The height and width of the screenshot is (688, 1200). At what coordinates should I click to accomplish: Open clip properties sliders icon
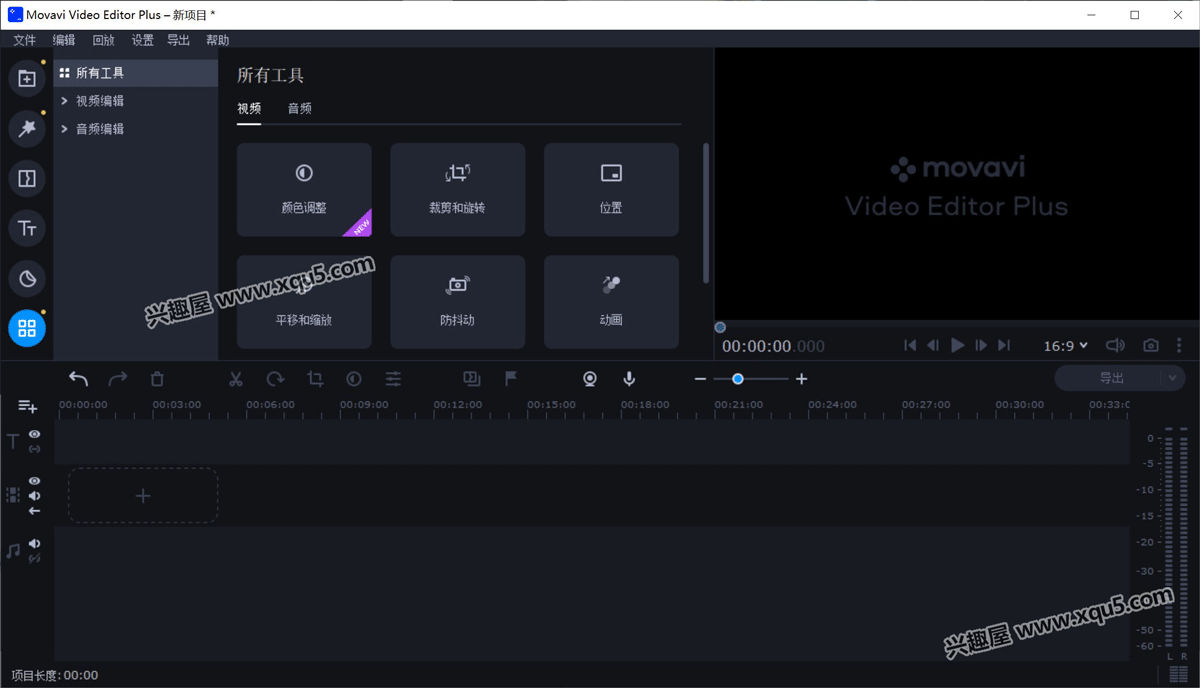pos(394,378)
